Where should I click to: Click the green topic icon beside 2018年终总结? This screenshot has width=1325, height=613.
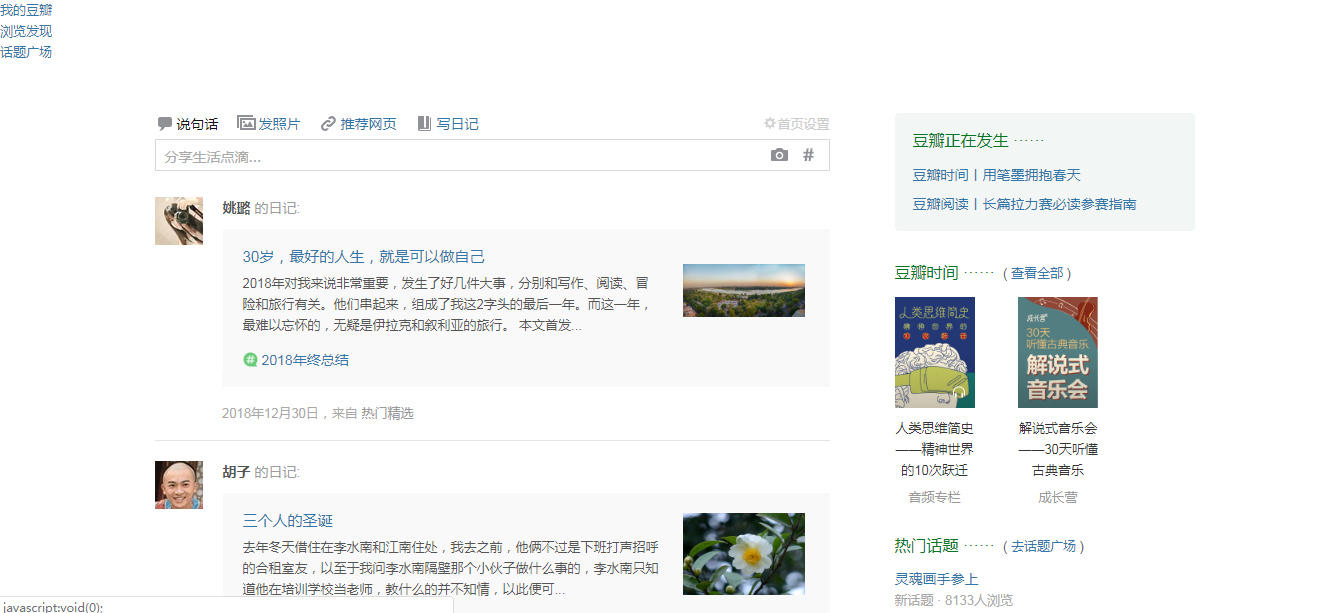coord(250,359)
